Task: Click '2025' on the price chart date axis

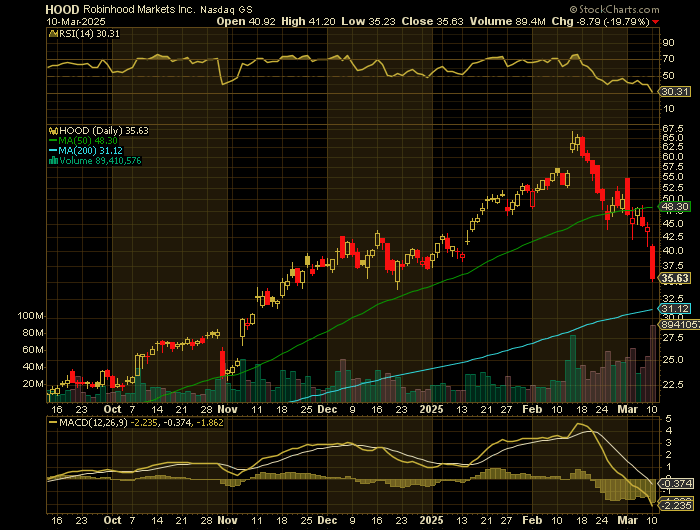Action: [432, 409]
